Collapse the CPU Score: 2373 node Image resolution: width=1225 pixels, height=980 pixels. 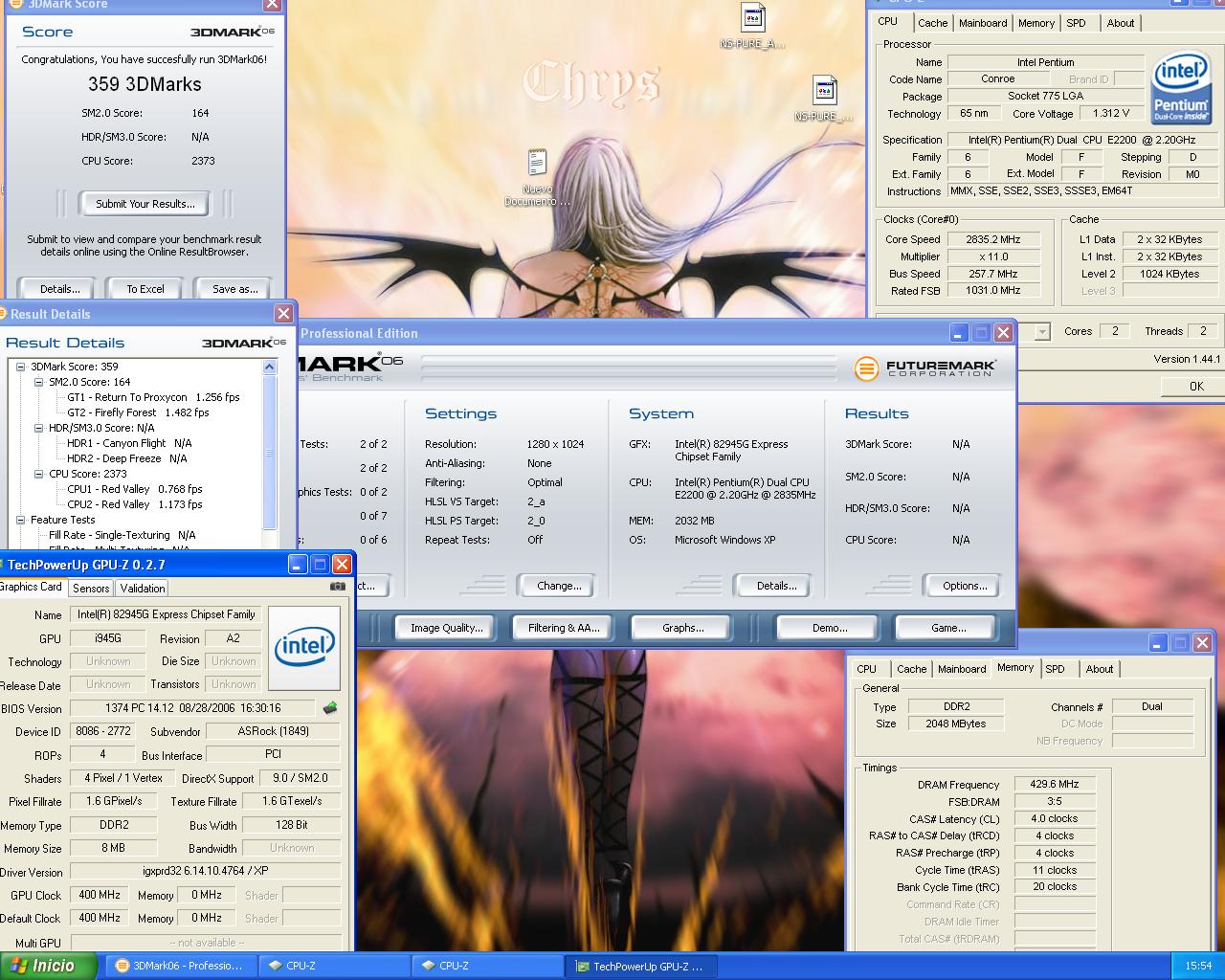click(x=38, y=474)
